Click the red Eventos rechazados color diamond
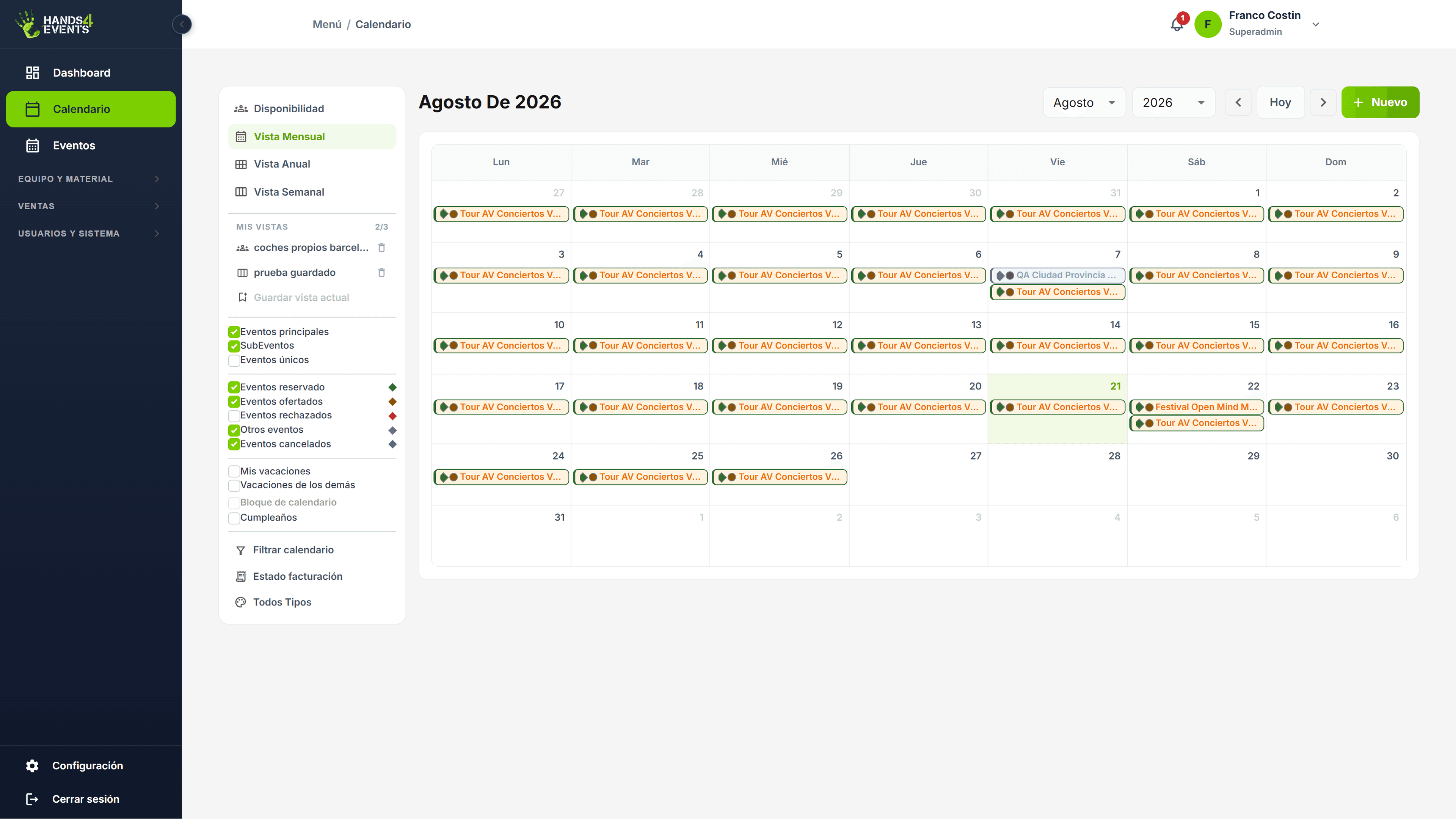Screen dimensions: 1456x819 pyautogui.click(x=392, y=416)
